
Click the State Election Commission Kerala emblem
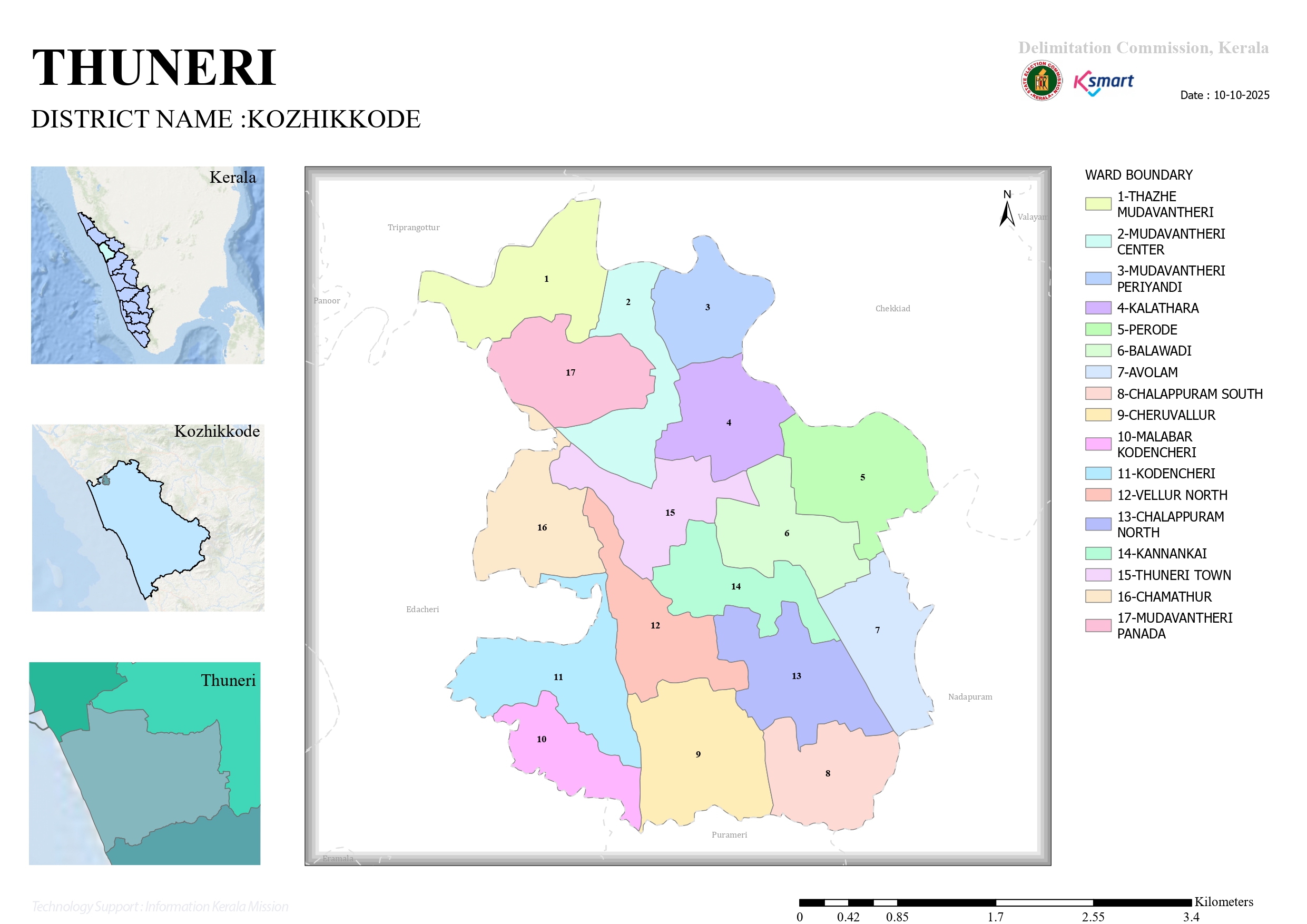coord(1041,81)
